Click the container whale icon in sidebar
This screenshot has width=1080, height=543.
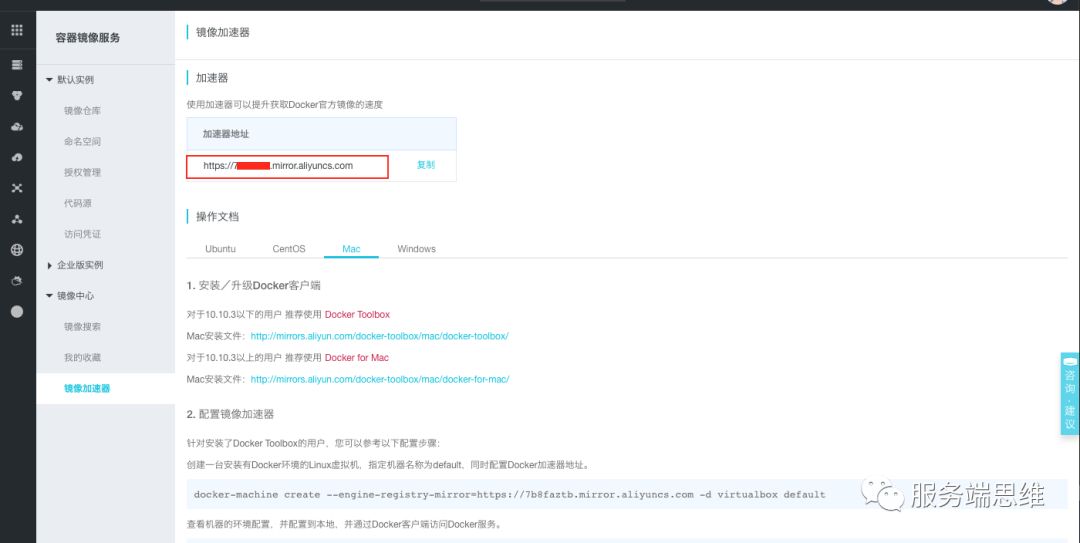coord(17,281)
